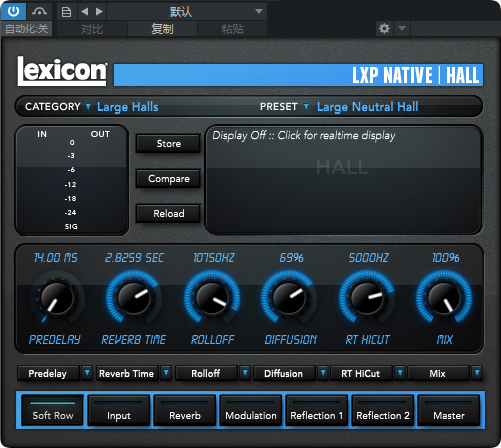Switch to the Modulation tab
Image resolution: width=501 pixels, height=448 pixels.
pos(251,411)
